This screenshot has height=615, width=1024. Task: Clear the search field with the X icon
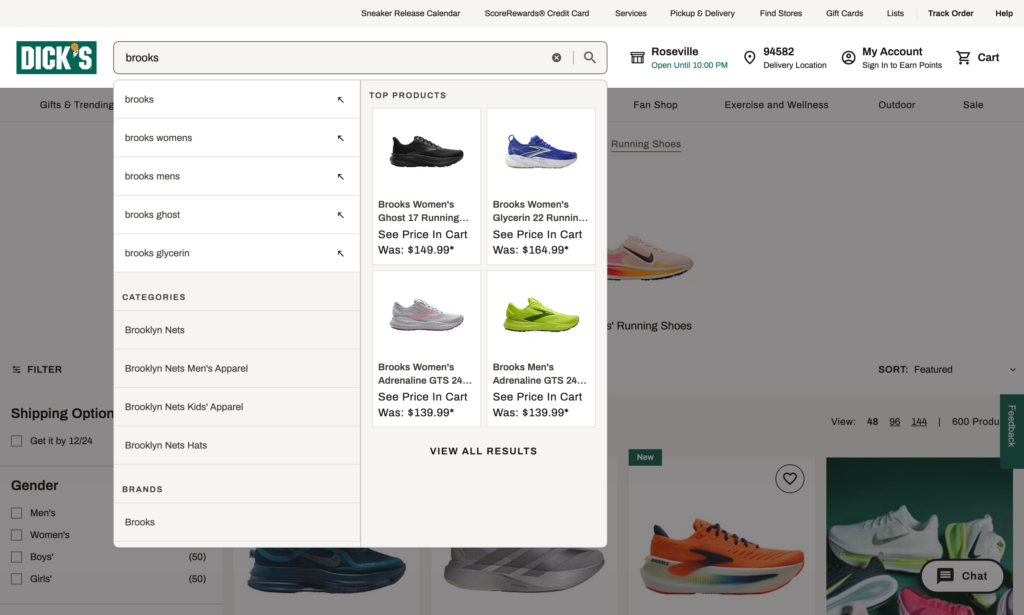pyautogui.click(x=556, y=57)
